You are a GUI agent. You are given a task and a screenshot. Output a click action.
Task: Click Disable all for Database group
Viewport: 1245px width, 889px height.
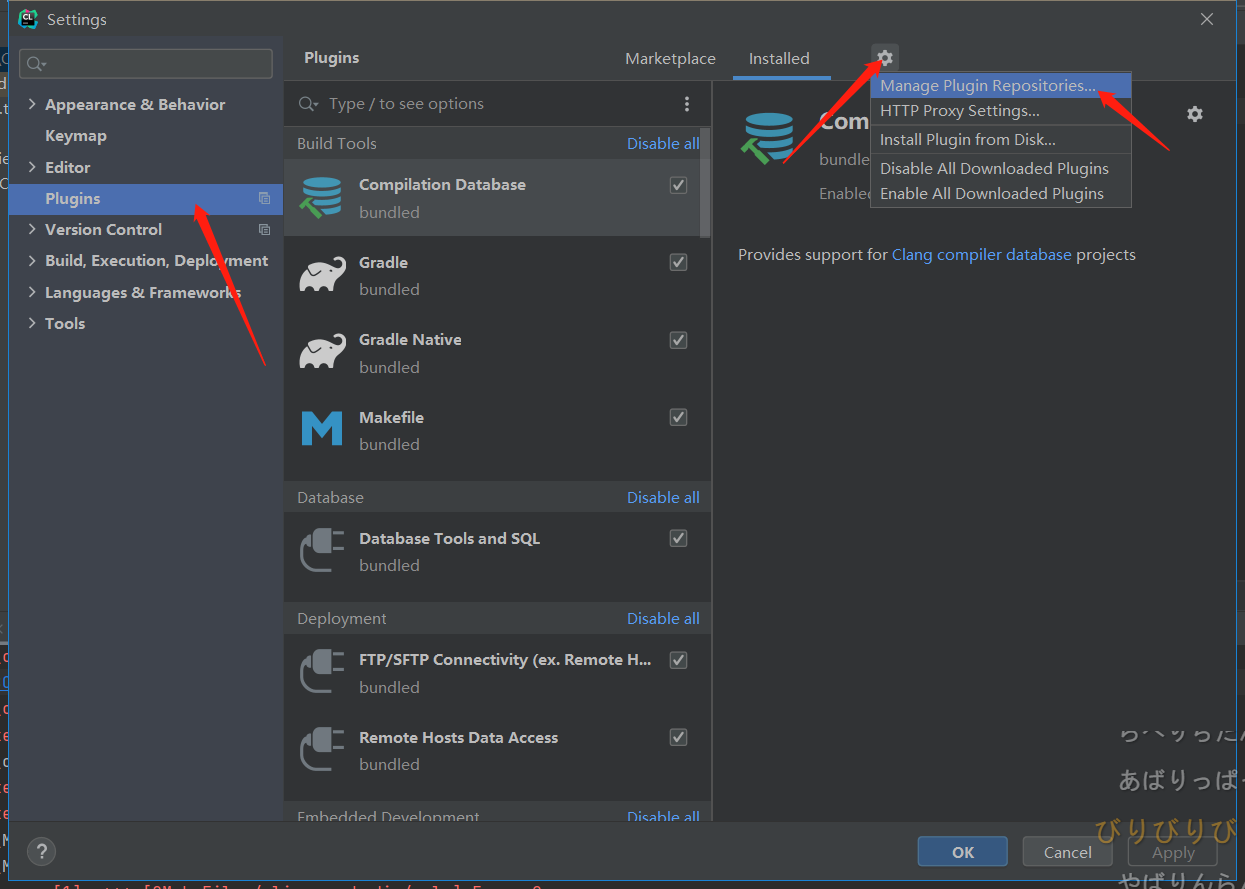(x=663, y=498)
